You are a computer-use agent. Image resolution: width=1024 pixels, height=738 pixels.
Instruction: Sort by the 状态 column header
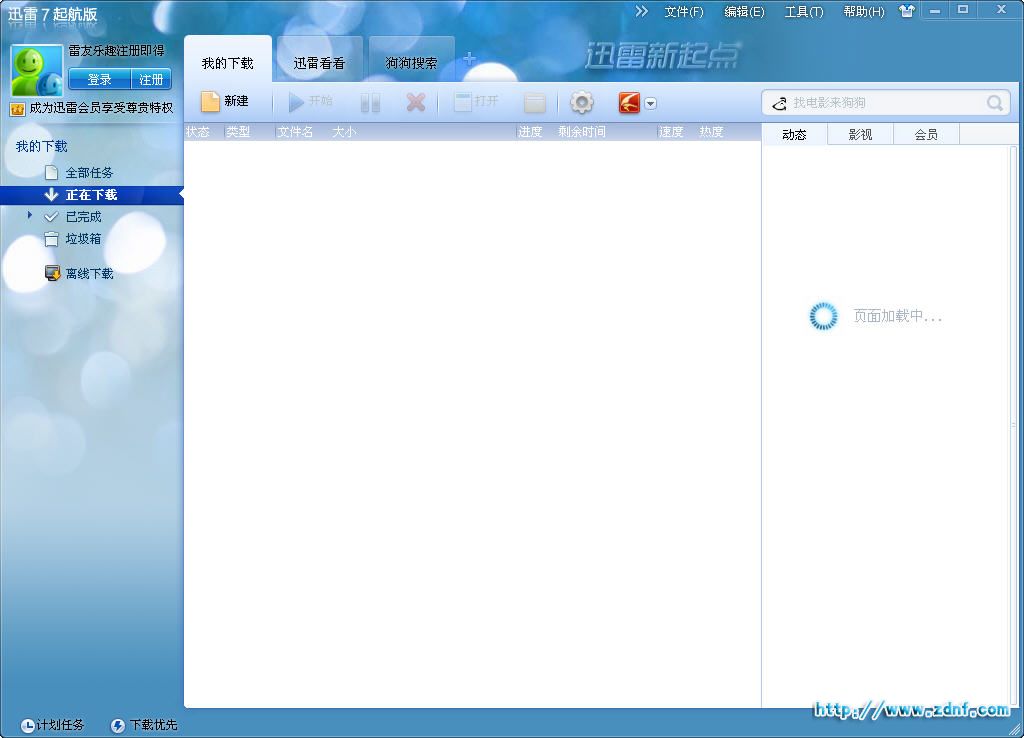pos(198,132)
